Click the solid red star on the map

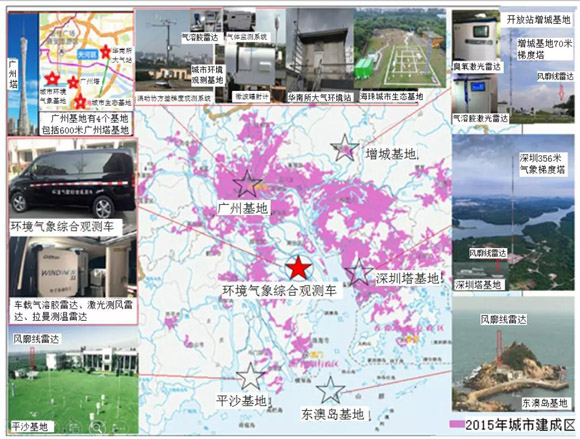pos(299,269)
